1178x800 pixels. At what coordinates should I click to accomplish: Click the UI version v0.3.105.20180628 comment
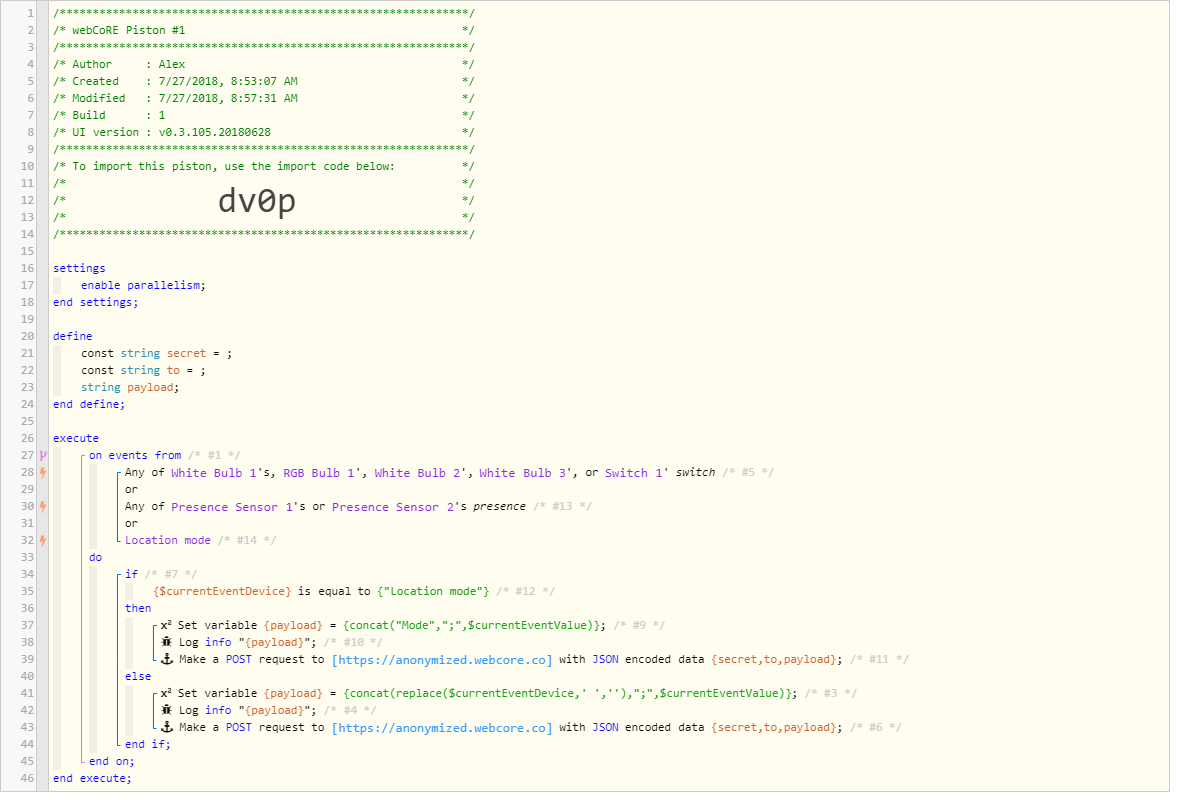tap(171, 132)
